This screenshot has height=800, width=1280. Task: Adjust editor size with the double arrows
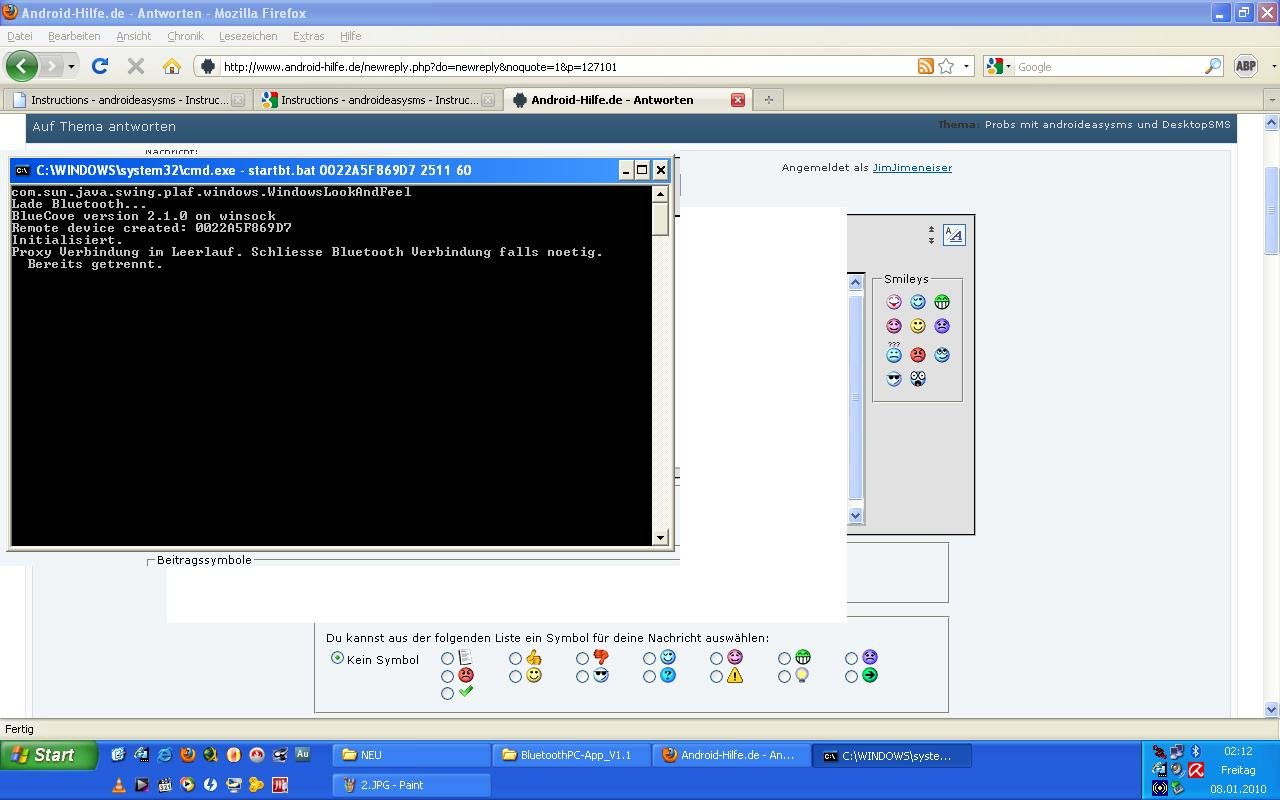931,235
